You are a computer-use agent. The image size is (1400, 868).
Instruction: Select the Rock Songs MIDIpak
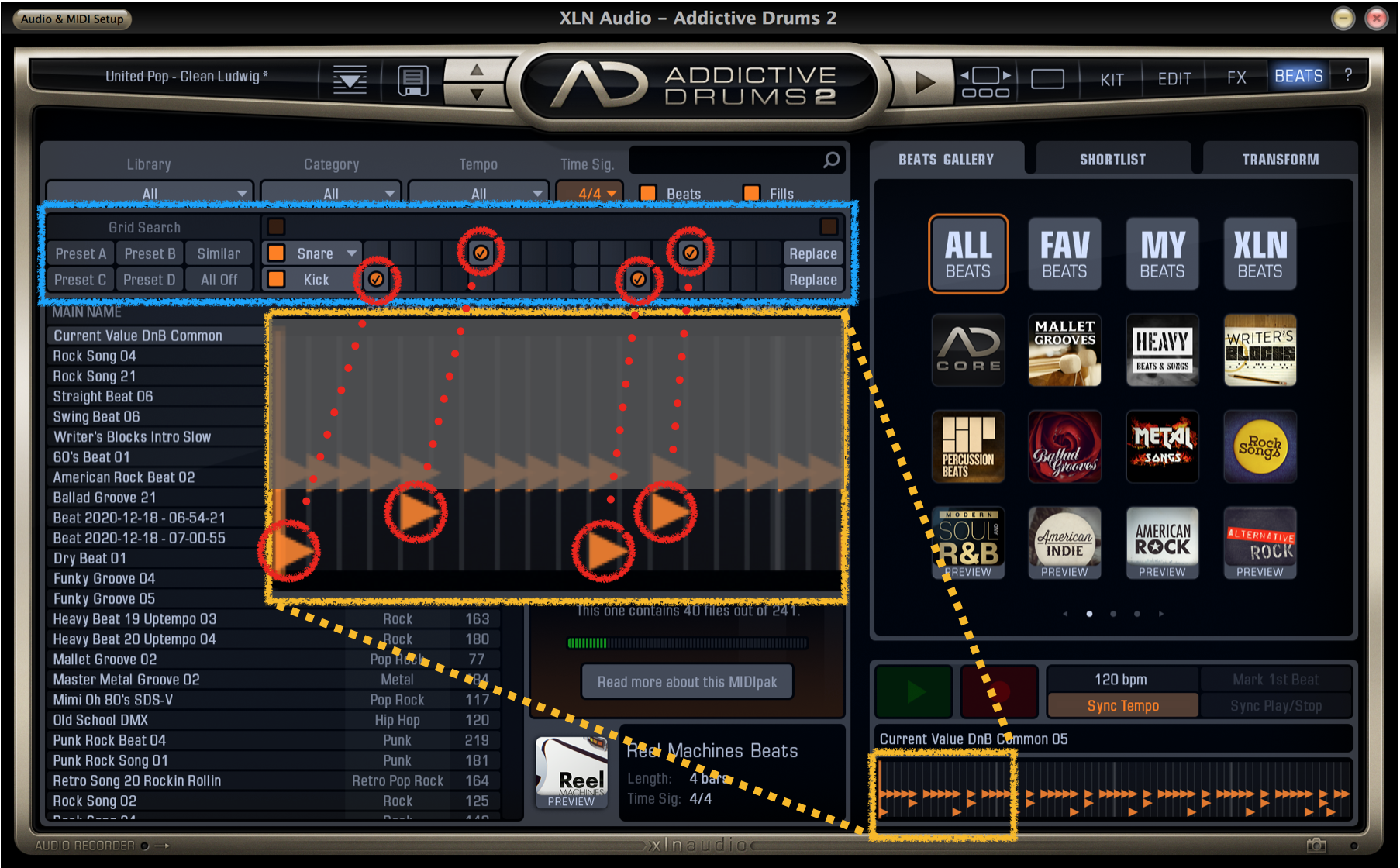pyautogui.click(x=1260, y=447)
